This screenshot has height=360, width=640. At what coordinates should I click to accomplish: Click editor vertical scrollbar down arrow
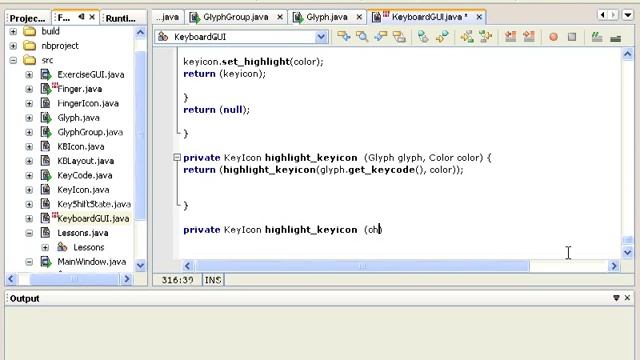(628, 252)
